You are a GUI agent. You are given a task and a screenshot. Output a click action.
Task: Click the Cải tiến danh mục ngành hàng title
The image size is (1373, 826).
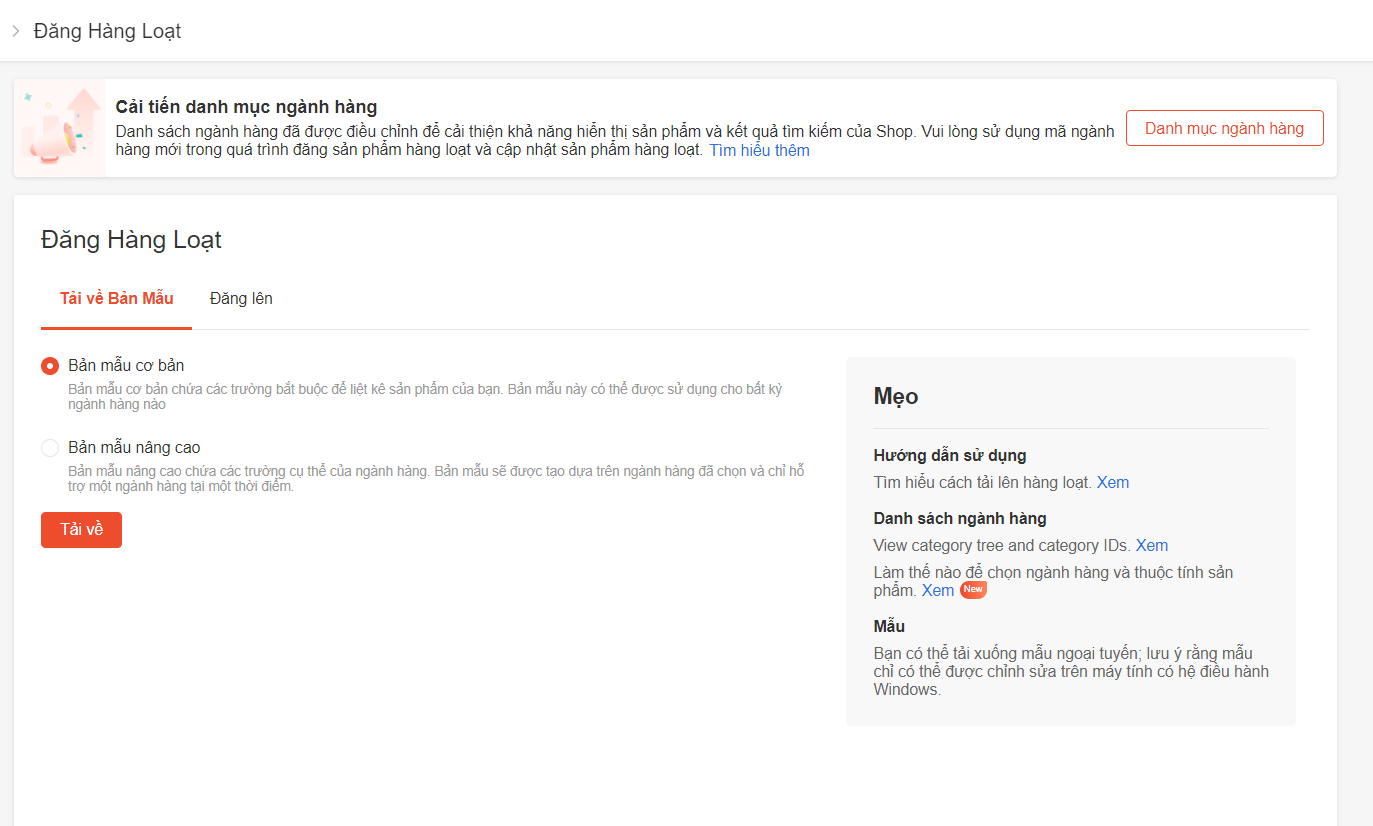click(x=246, y=107)
